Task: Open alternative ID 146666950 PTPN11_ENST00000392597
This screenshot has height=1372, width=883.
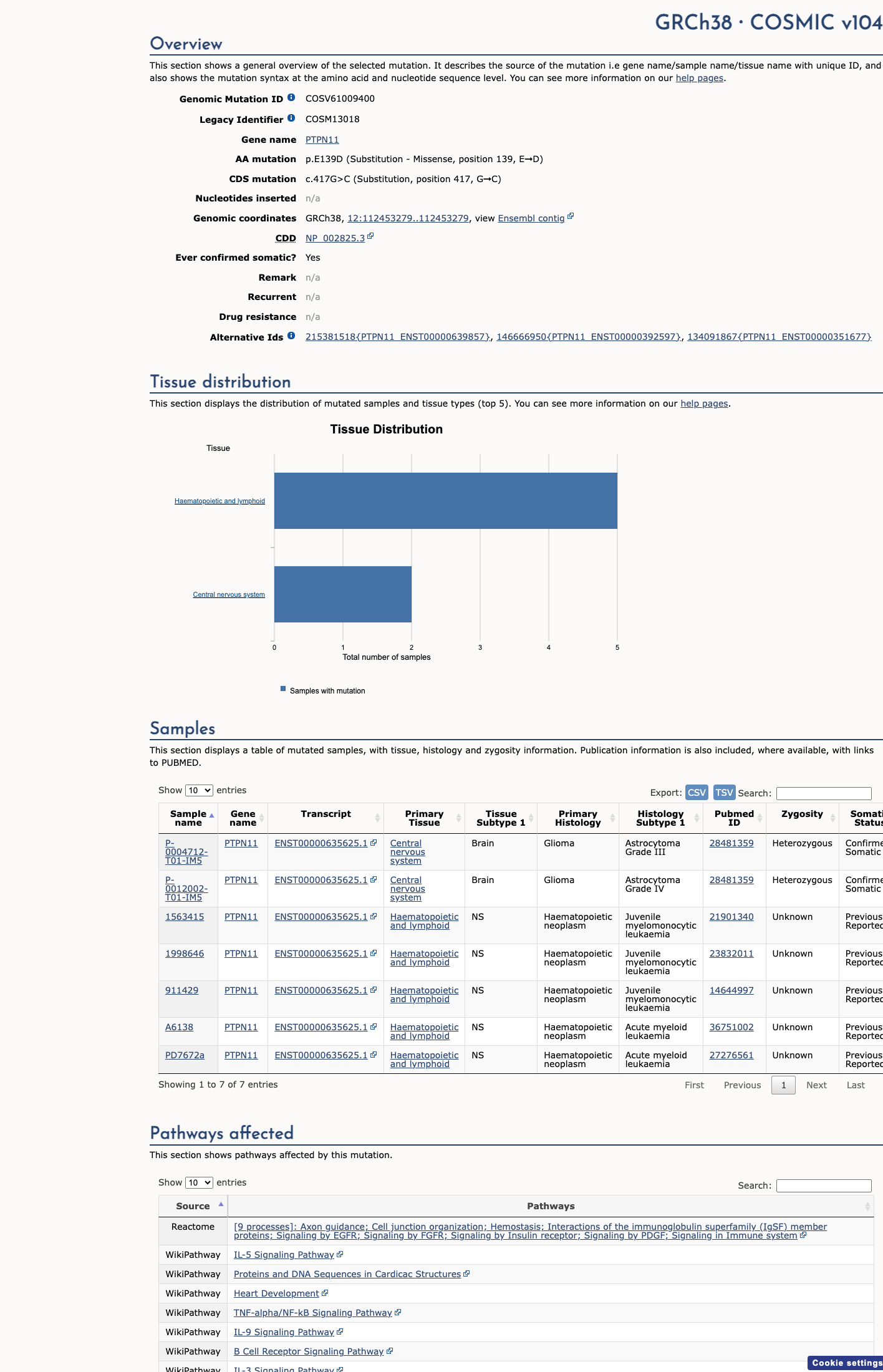Action: (x=589, y=337)
